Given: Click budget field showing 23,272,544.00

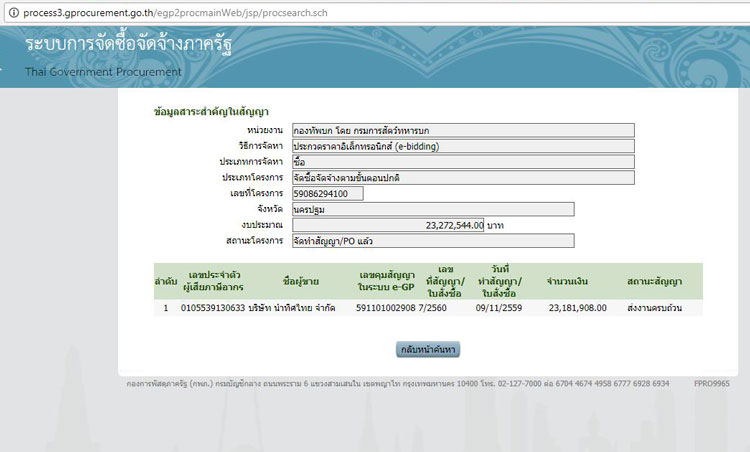Looking at the screenshot, I should pyautogui.click(x=388, y=226).
